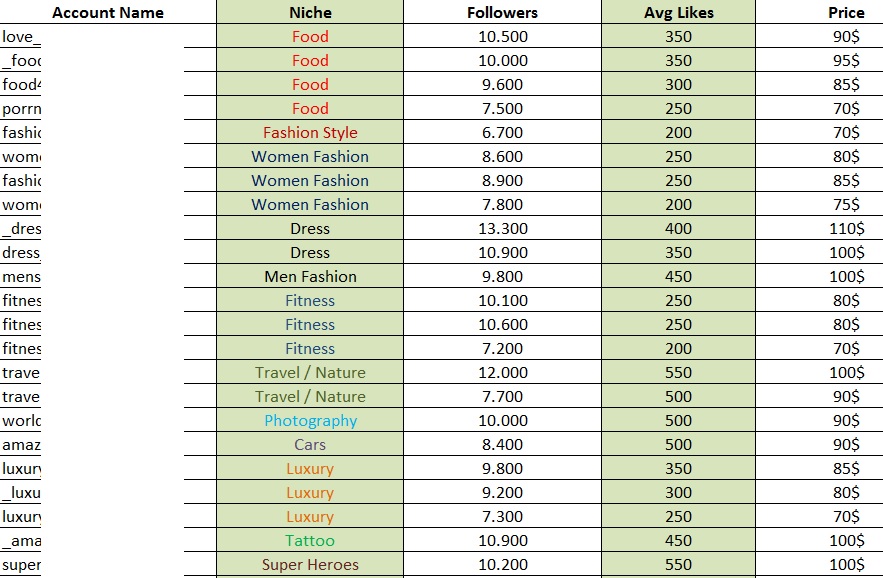Select the Avg Likes header cell
Screen dimensions: 883x578
click(x=679, y=12)
